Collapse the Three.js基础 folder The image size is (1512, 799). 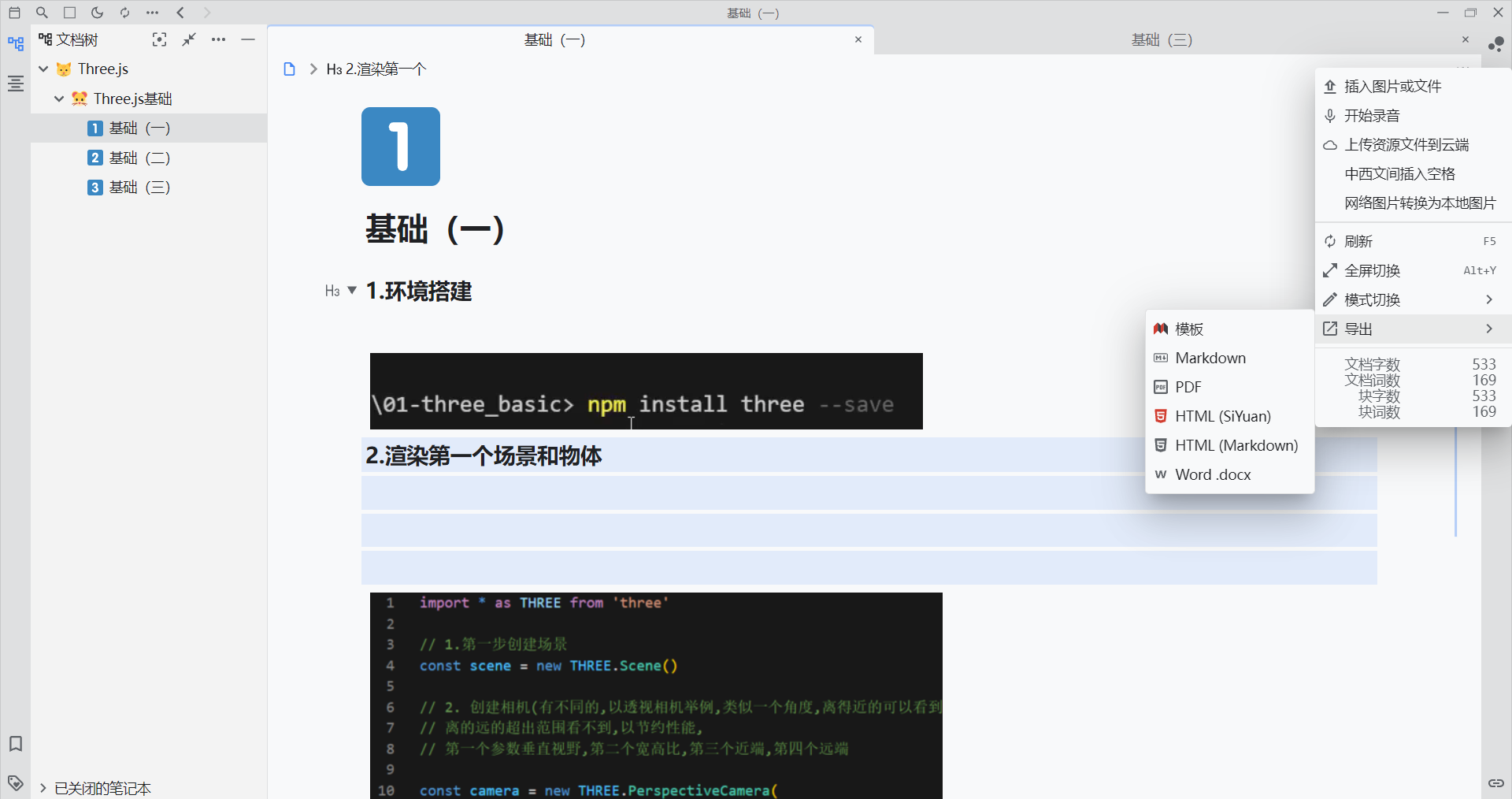point(59,98)
